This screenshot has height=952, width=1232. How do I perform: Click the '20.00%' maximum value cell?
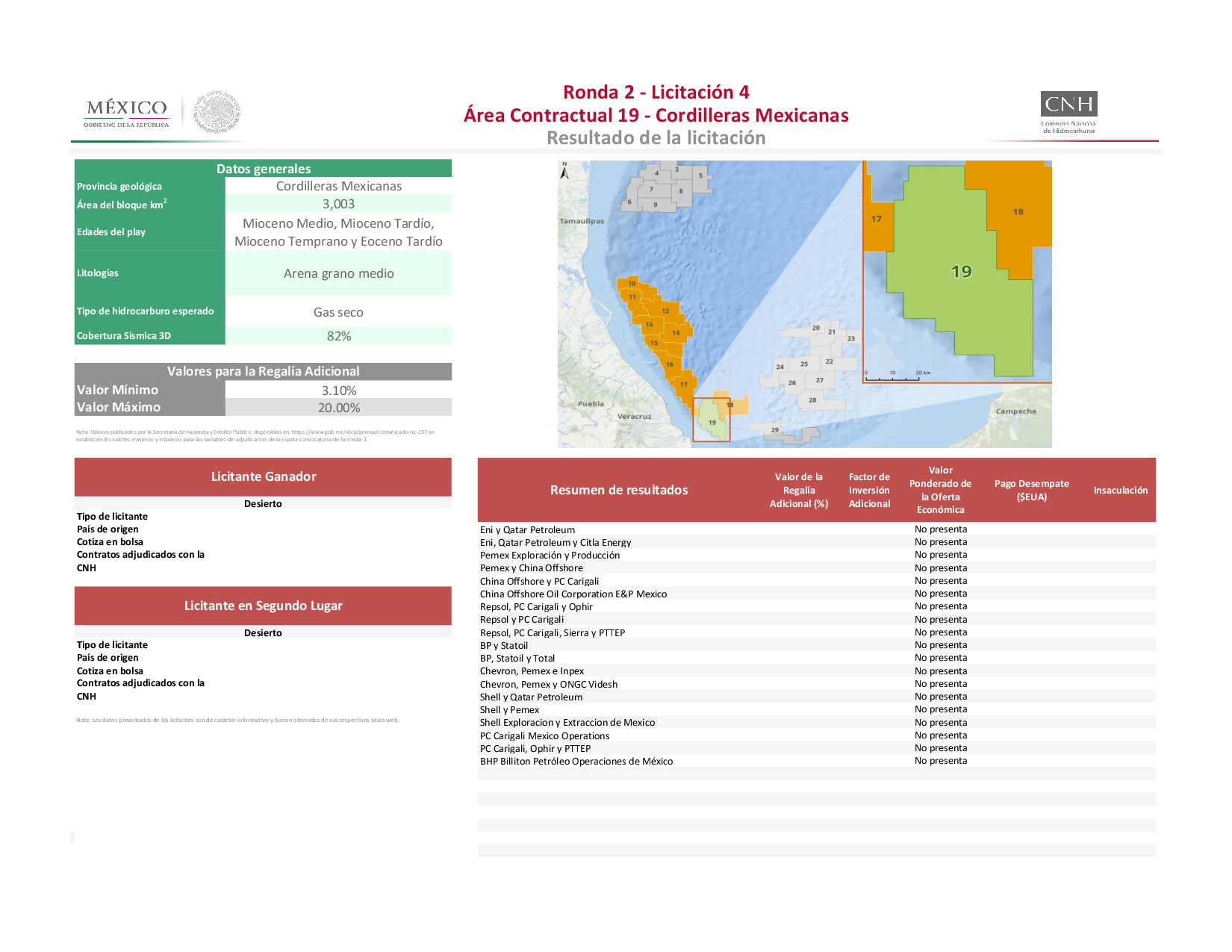pos(338,408)
